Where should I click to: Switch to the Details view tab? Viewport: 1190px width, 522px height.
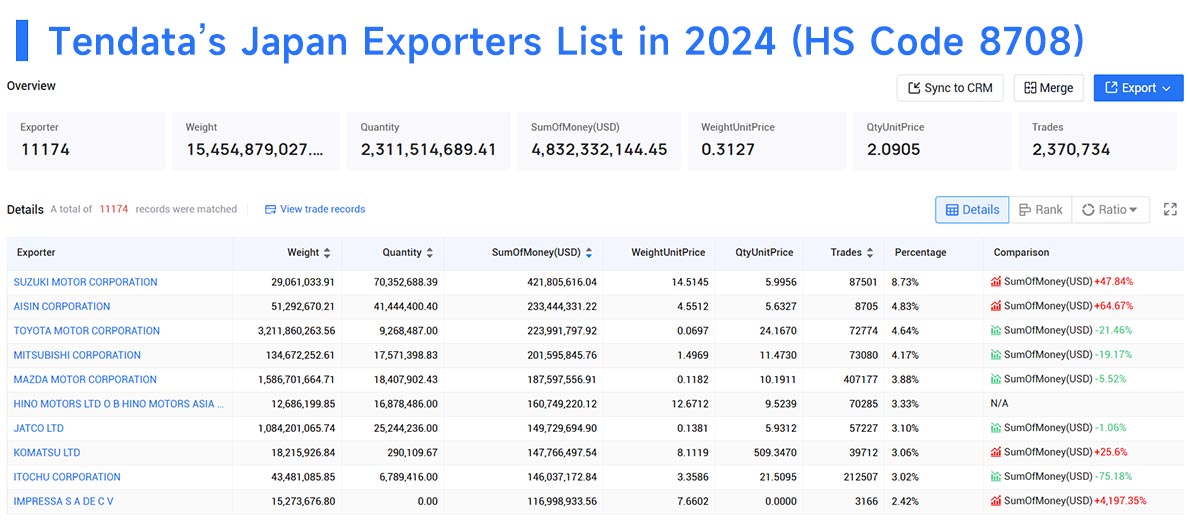[972, 210]
